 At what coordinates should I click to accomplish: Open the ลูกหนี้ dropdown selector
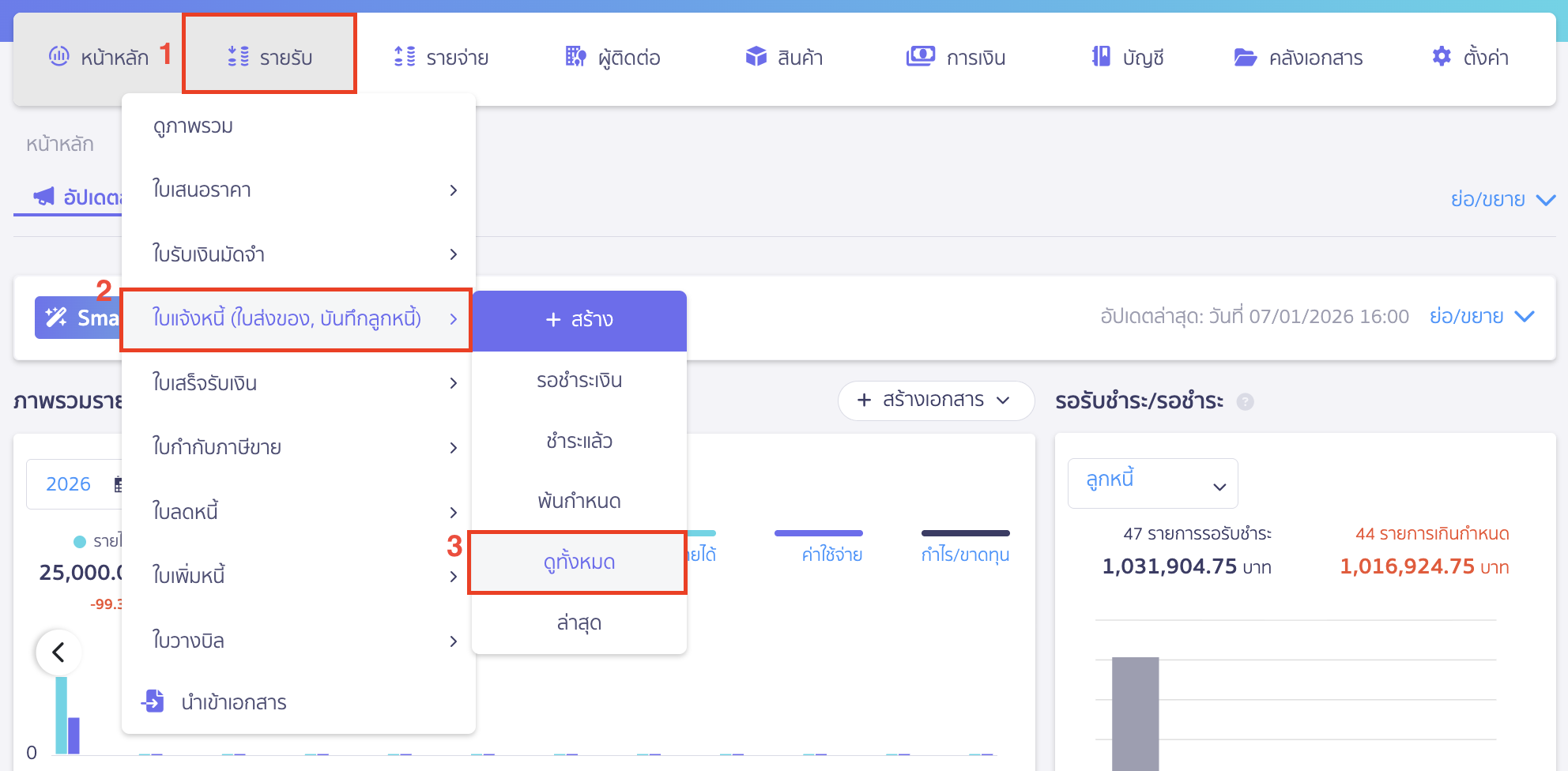1152,483
